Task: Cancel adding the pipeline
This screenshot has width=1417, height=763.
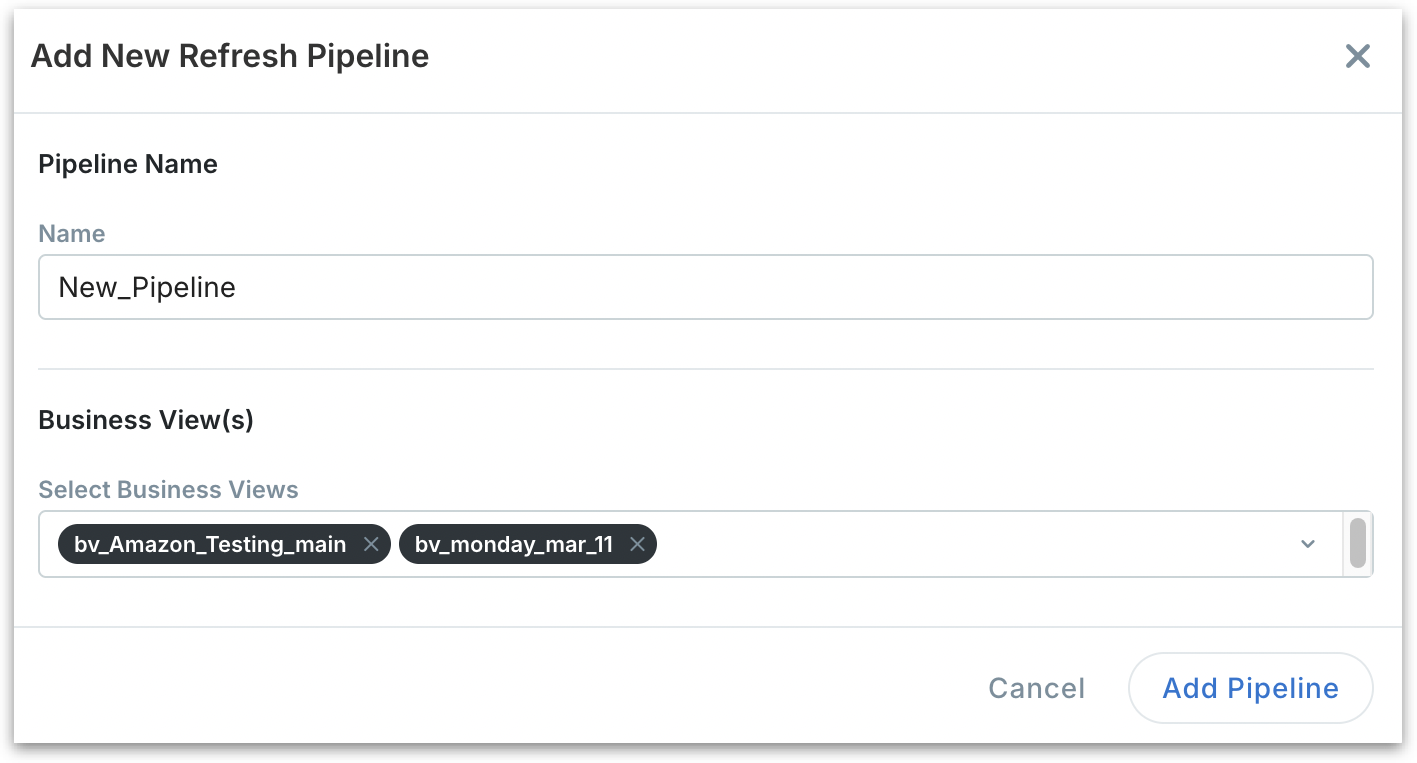Action: tap(1036, 688)
